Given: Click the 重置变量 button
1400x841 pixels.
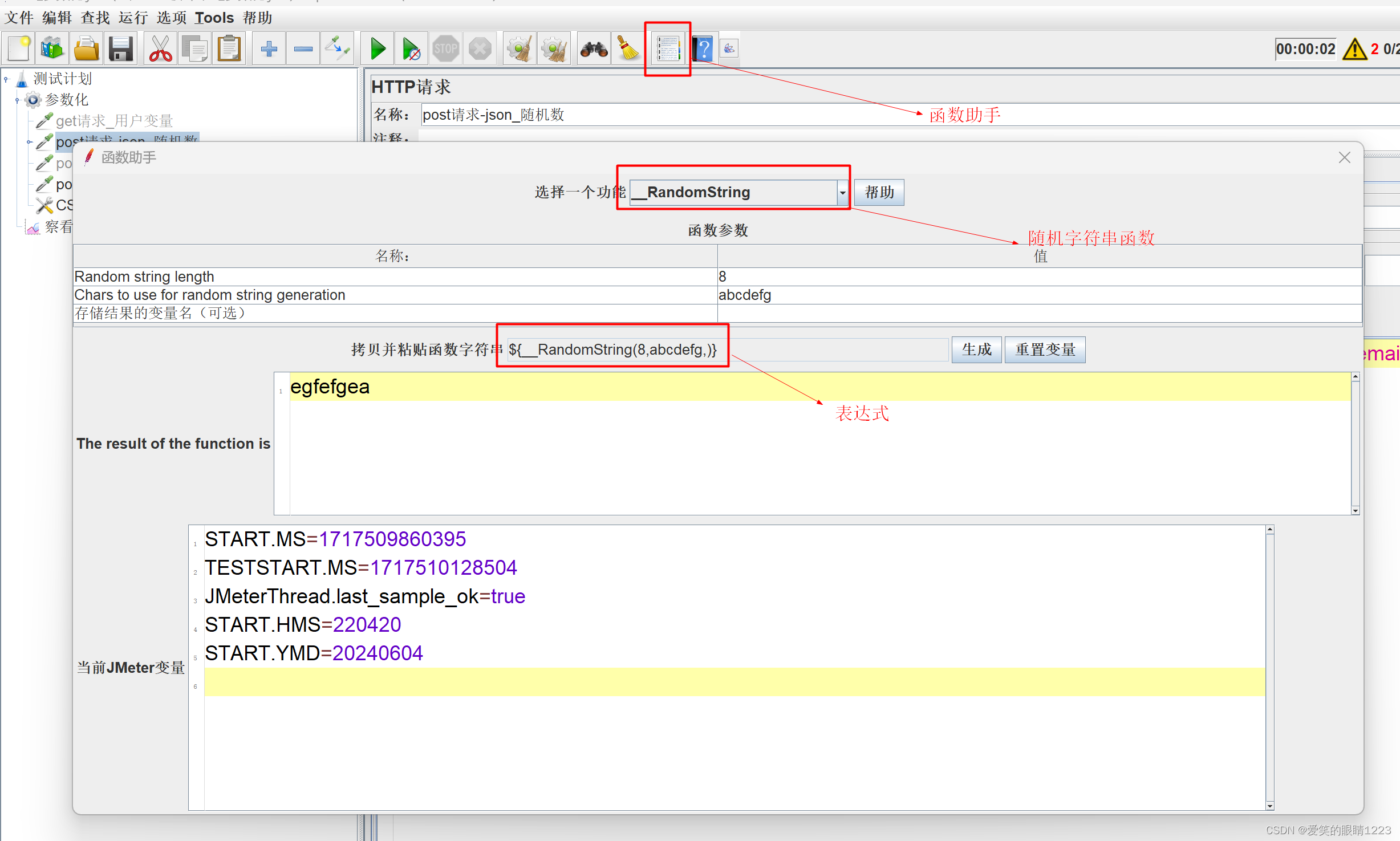Looking at the screenshot, I should pos(1045,350).
